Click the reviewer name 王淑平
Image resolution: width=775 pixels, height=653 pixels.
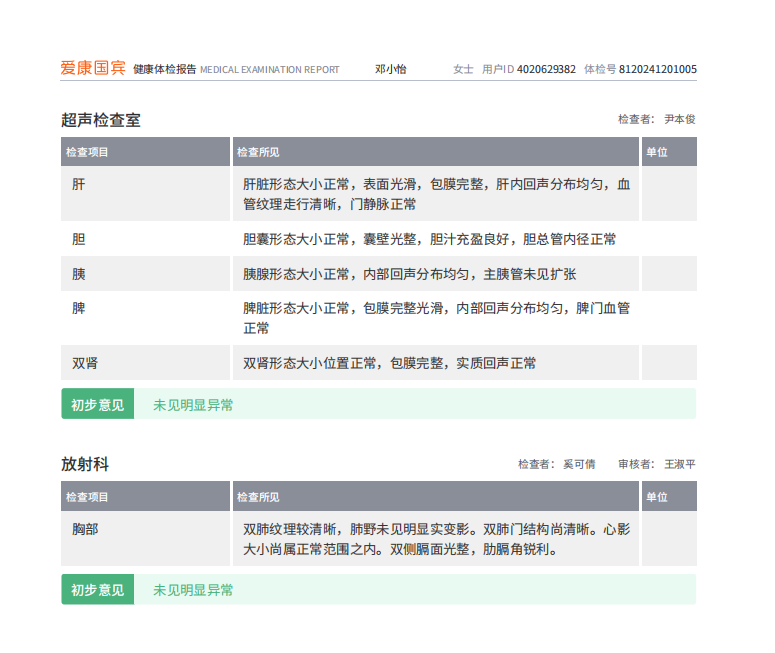[x=680, y=464]
